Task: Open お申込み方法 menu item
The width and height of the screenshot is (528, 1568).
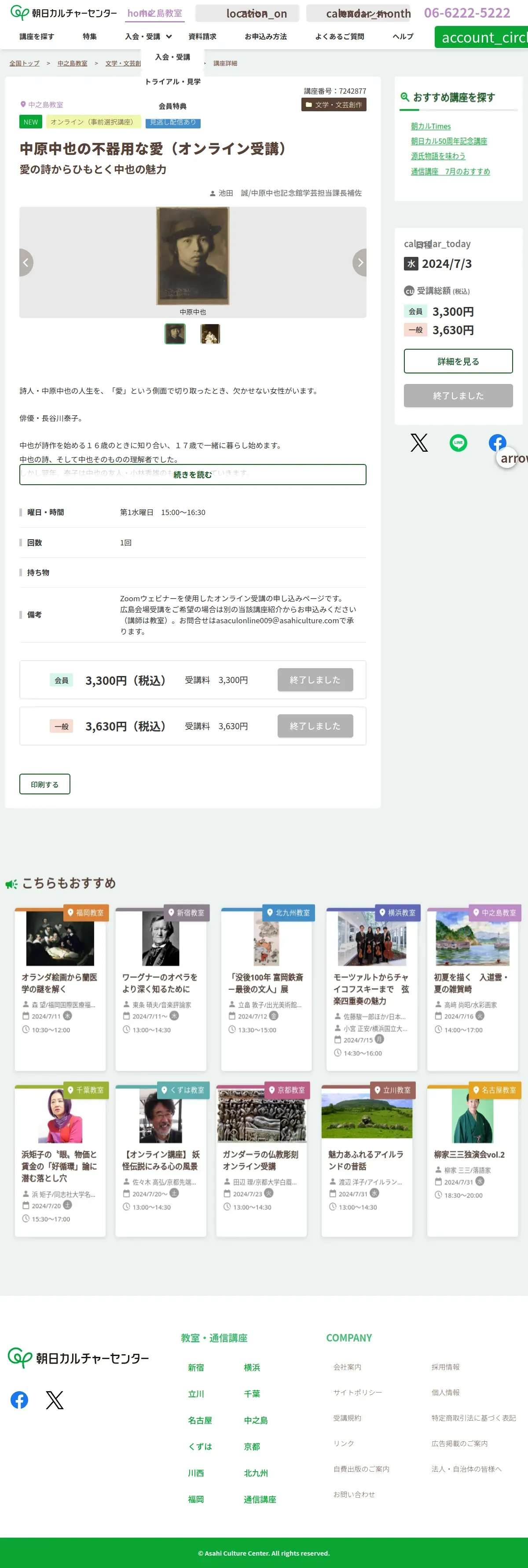Action: tap(265, 37)
